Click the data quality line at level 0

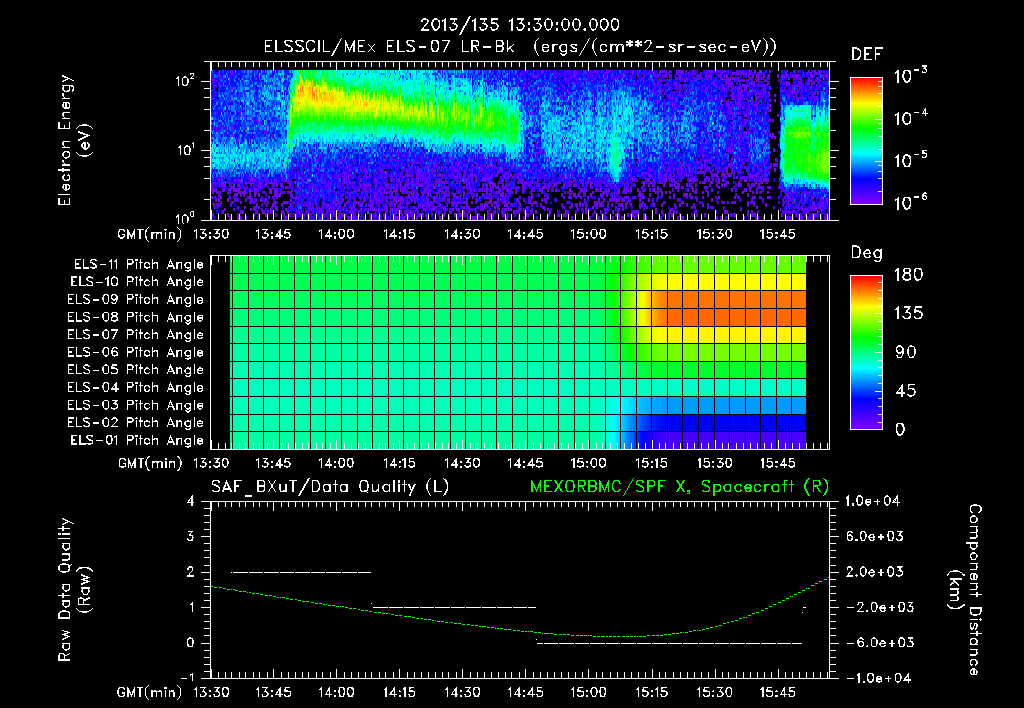(x=669, y=643)
